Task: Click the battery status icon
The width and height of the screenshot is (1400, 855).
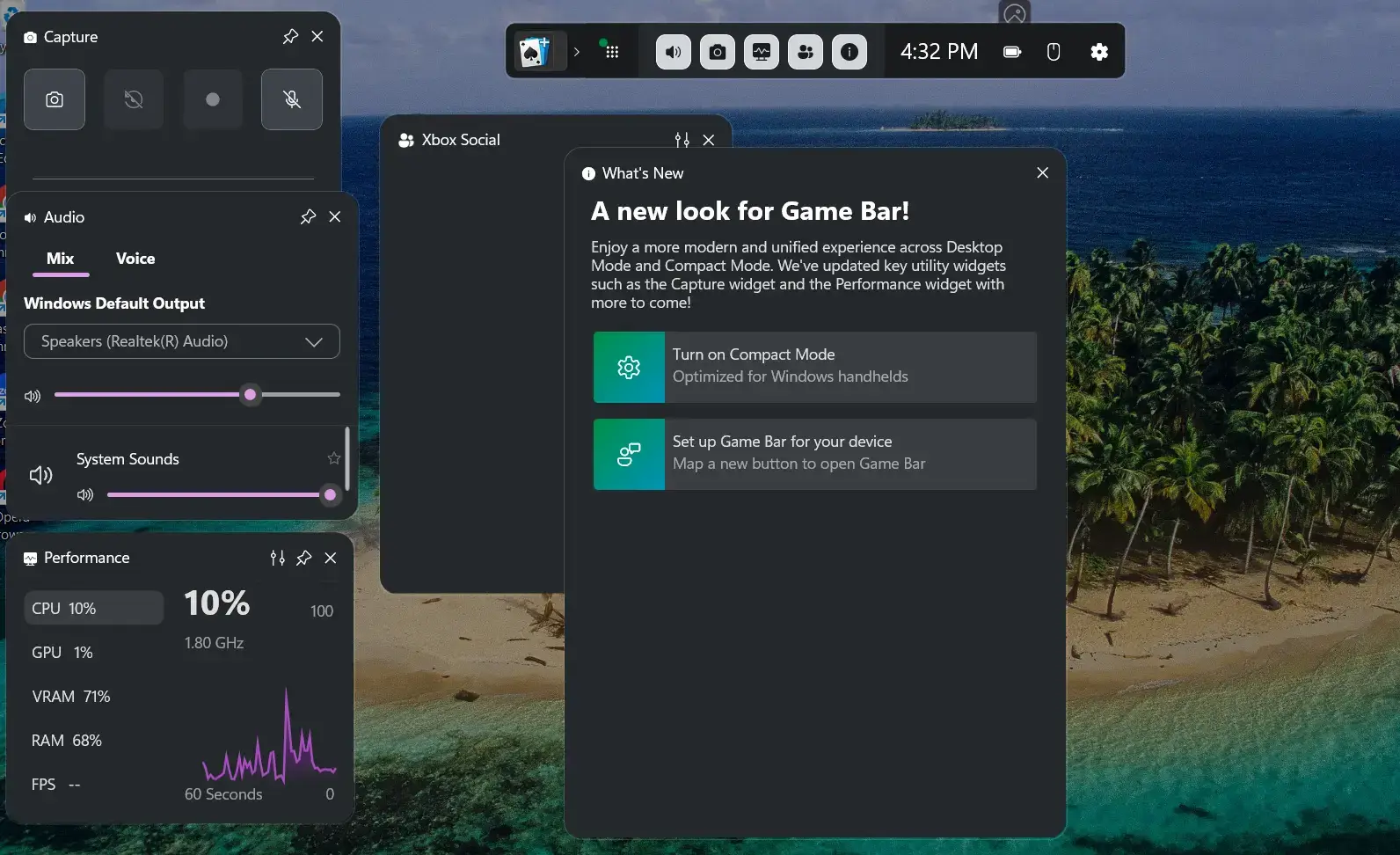Action: click(1012, 52)
